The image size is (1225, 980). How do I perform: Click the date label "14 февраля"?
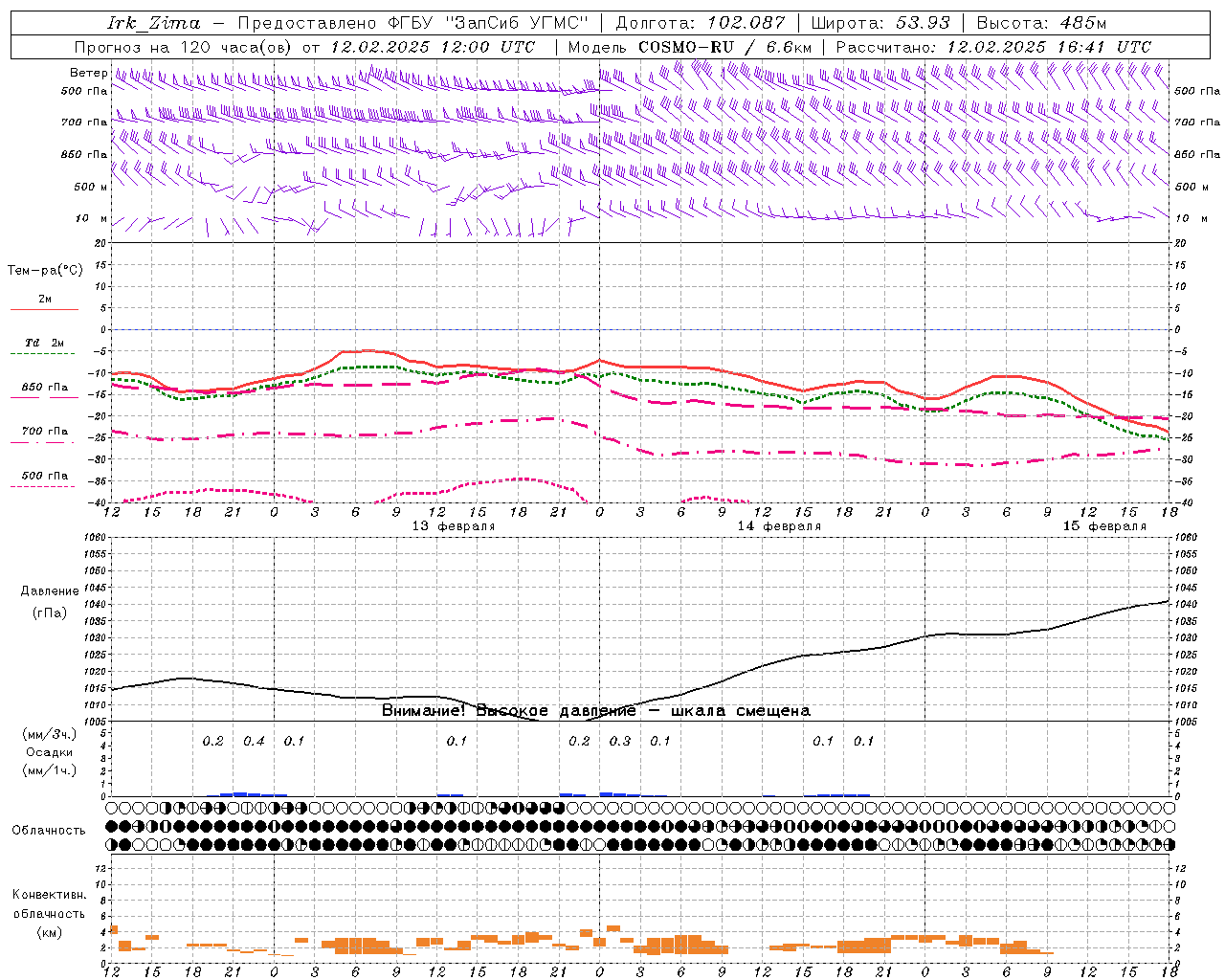click(x=779, y=526)
